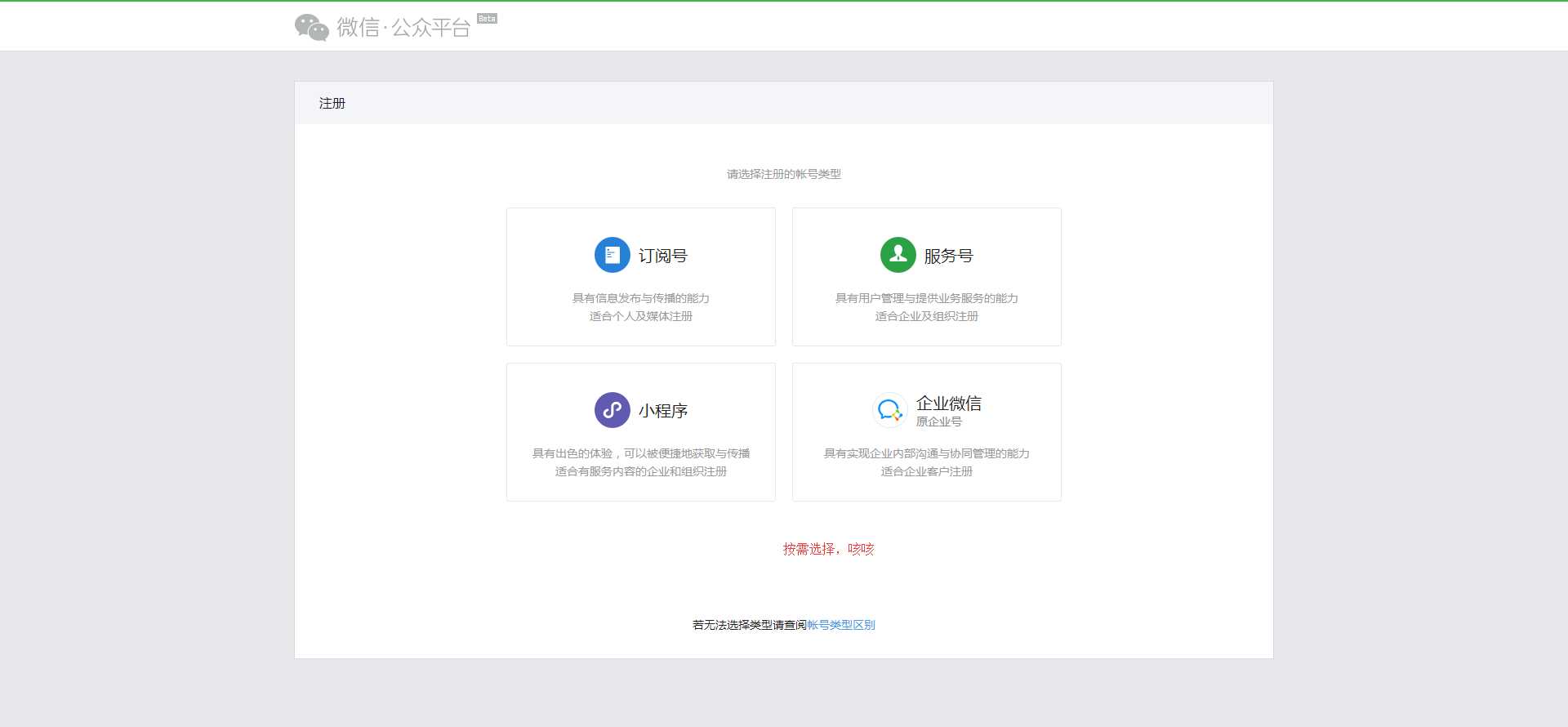Viewport: 1568px width, 727px height.
Task: Click the blue 订阅号 document icon
Action: [x=612, y=255]
